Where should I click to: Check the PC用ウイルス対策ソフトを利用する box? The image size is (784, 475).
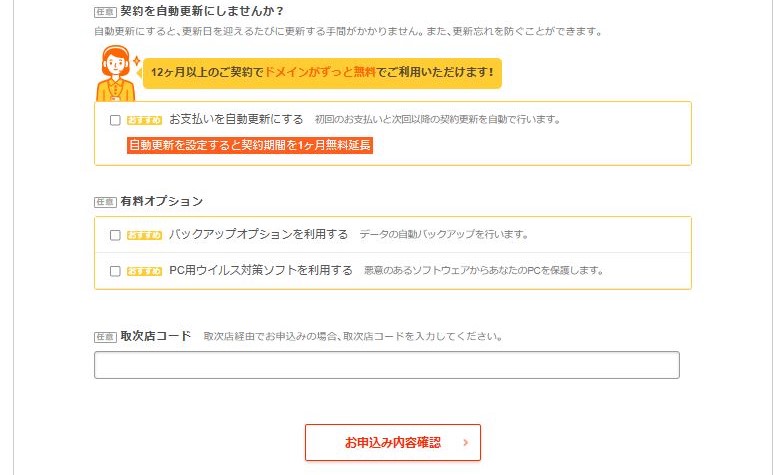tap(115, 271)
